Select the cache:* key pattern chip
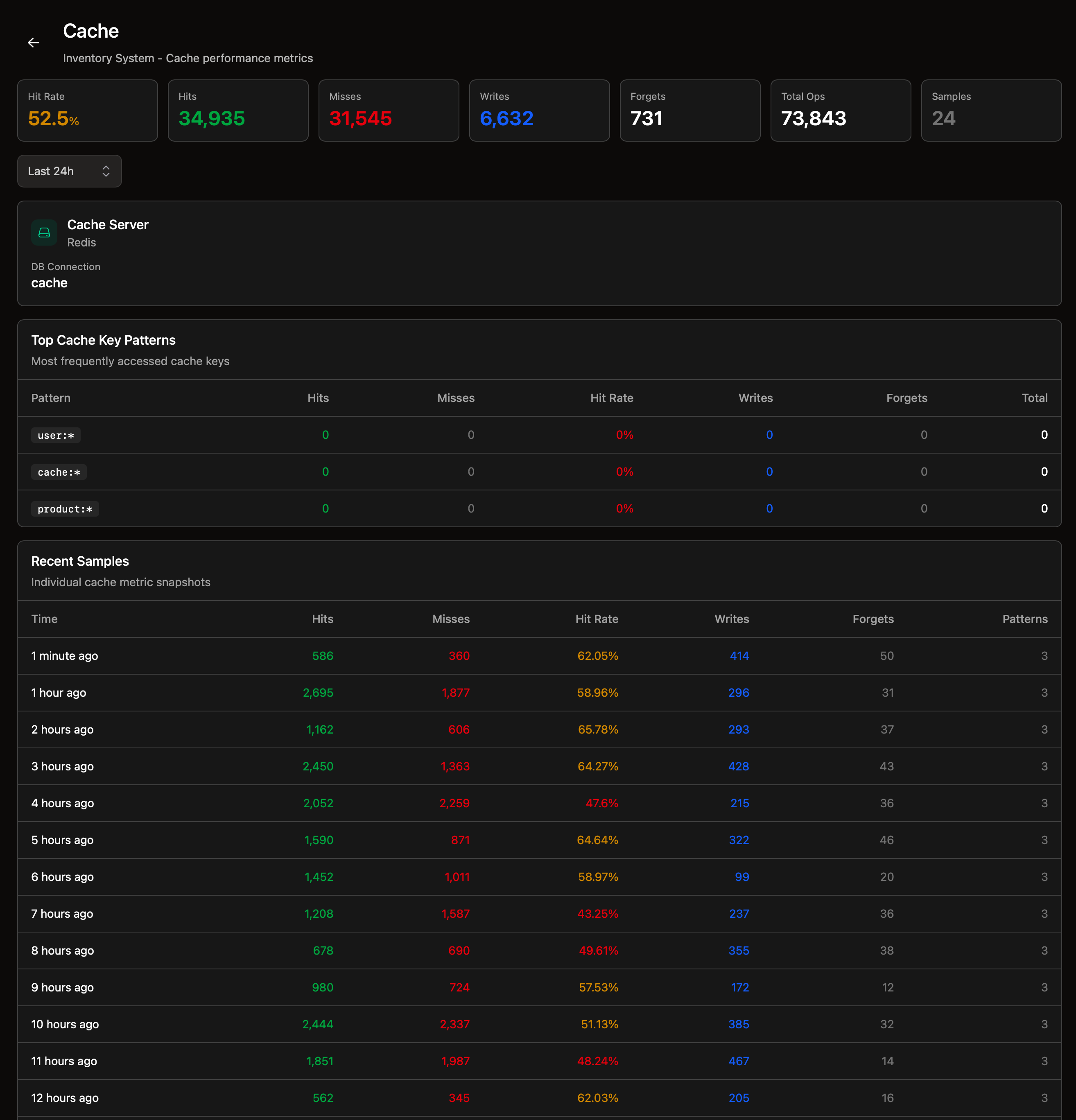This screenshot has width=1076, height=1120. click(58, 472)
